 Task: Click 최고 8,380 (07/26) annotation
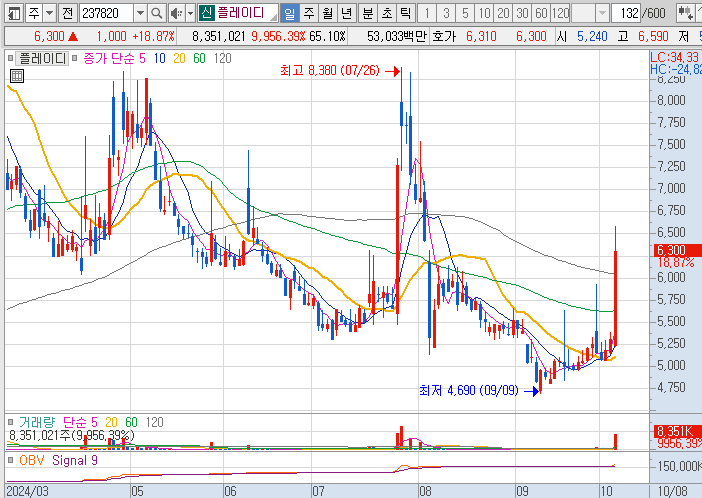click(330, 70)
